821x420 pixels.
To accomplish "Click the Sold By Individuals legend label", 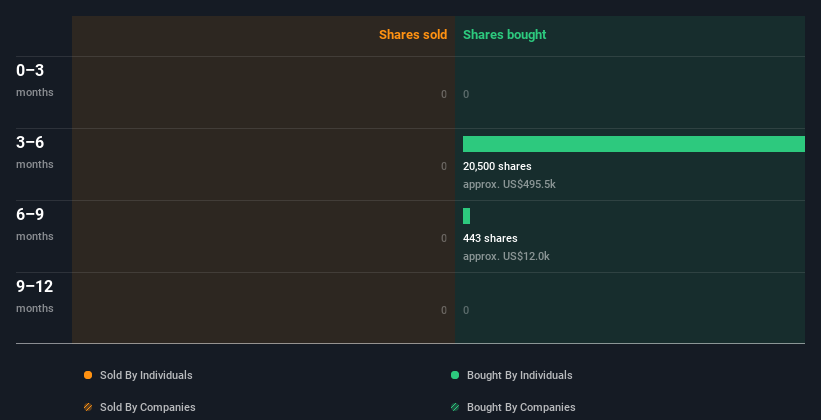I will coord(146,375).
